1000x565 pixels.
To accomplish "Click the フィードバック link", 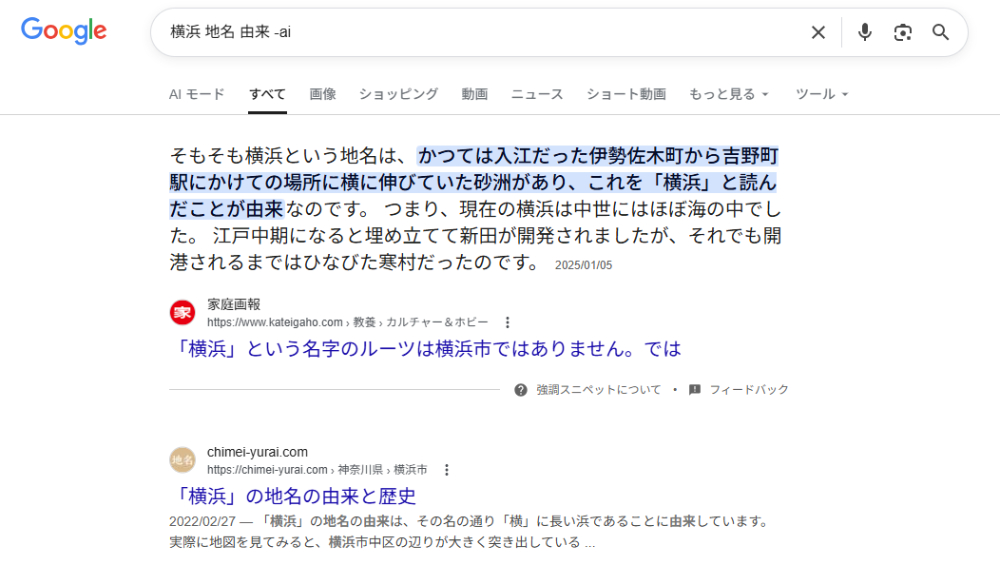I will tap(749, 390).
